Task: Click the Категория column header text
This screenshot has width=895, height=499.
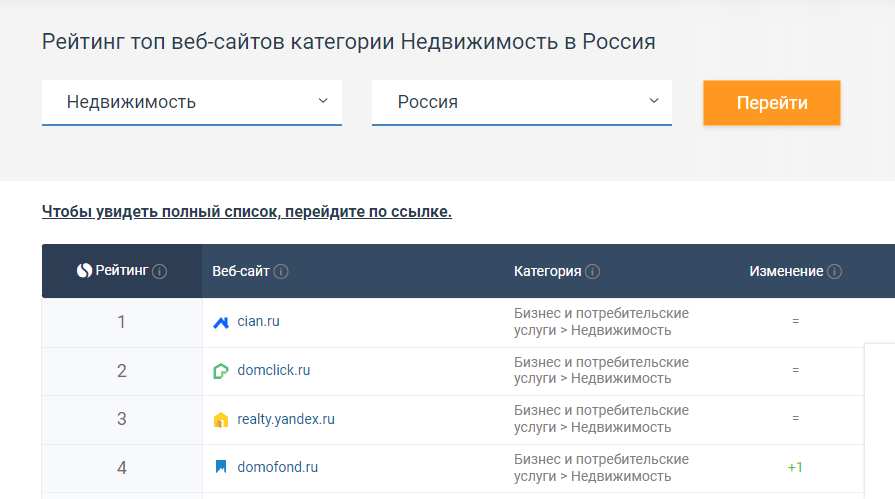Action: (x=547, y=271)
